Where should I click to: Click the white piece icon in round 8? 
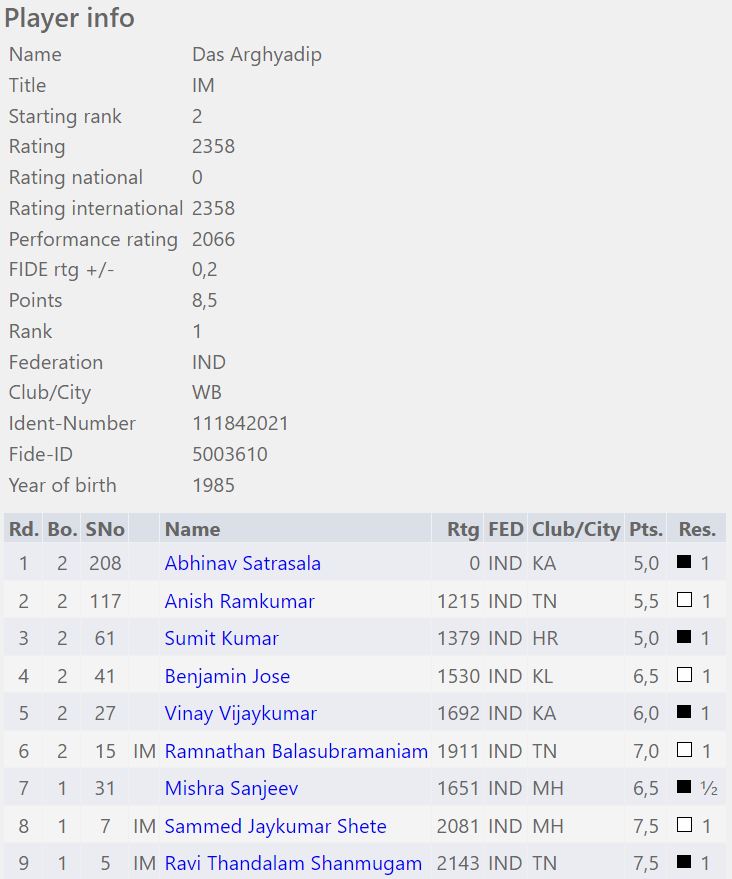click(x=684, y=824)
